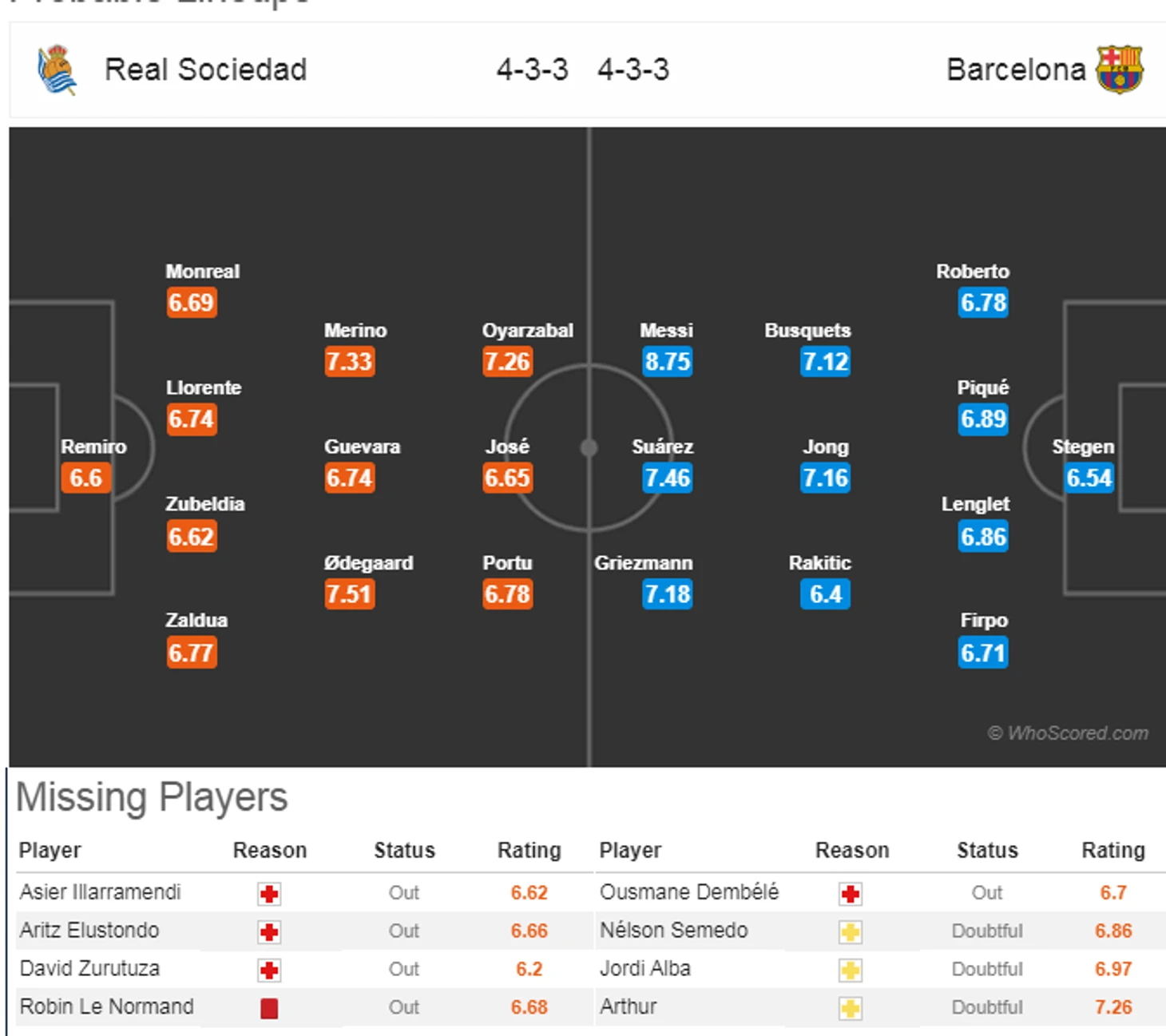Click Arthur's yellow doubtful cross icon
The height and width of the screenshot is (1036, 1166).
[x=851, y=1008]
